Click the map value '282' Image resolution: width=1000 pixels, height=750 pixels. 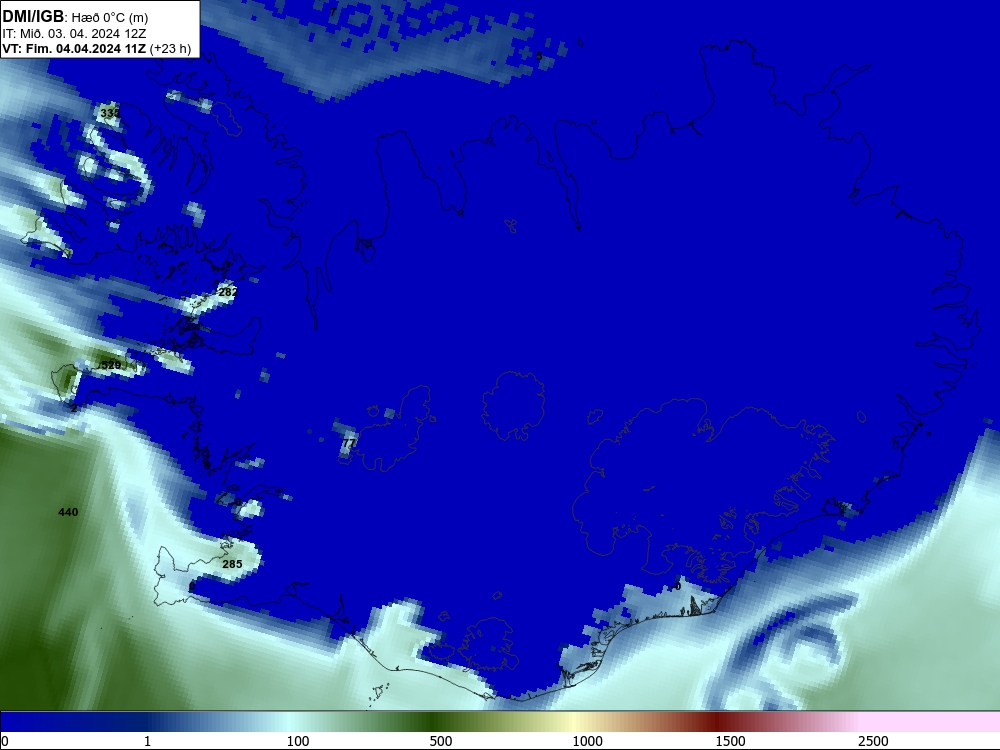(228, 292)
